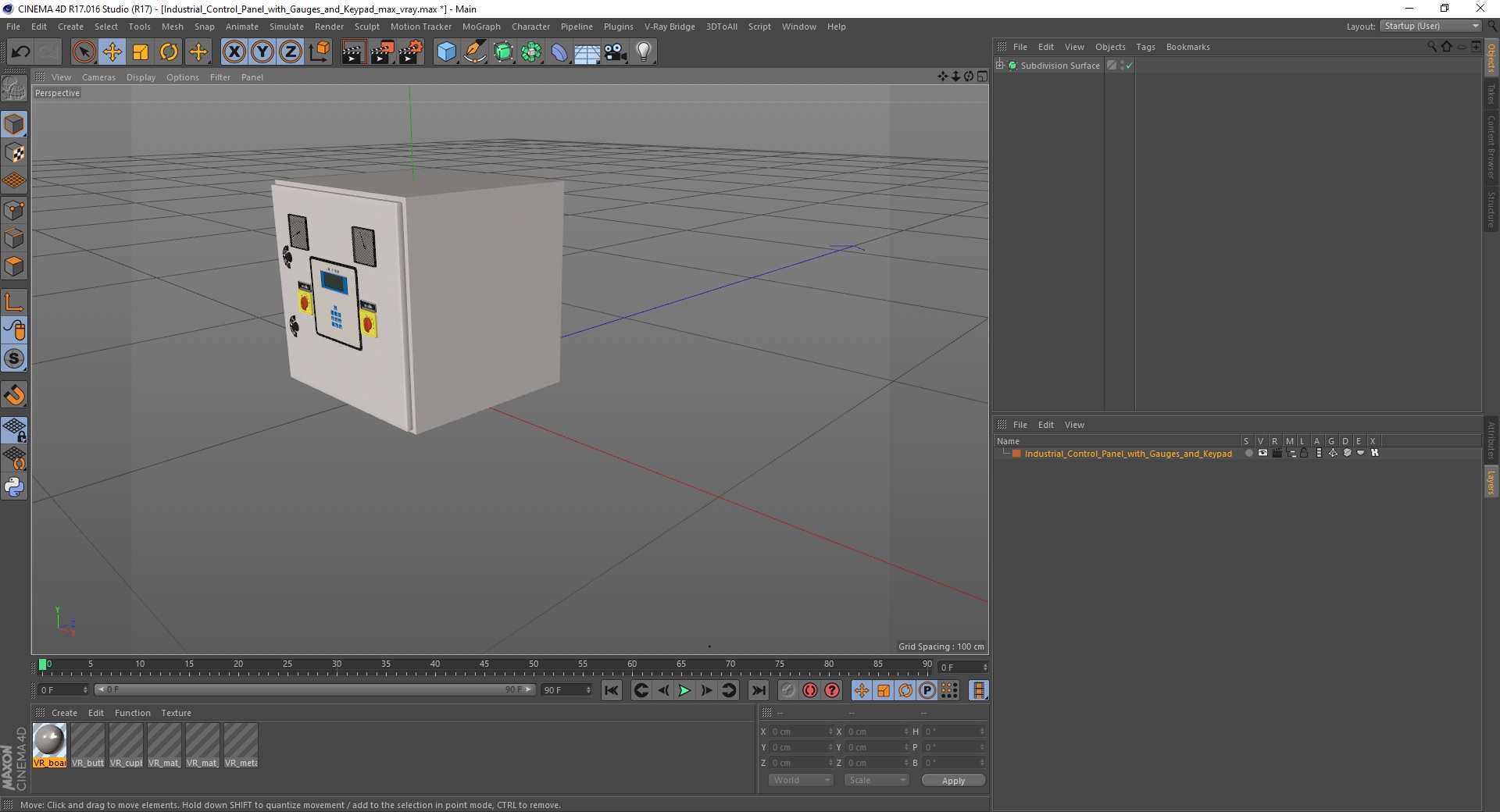Screen dimensions: 1500x812
Task: Select the VR_cupl material thumbnail
Action: coord(126,745)
